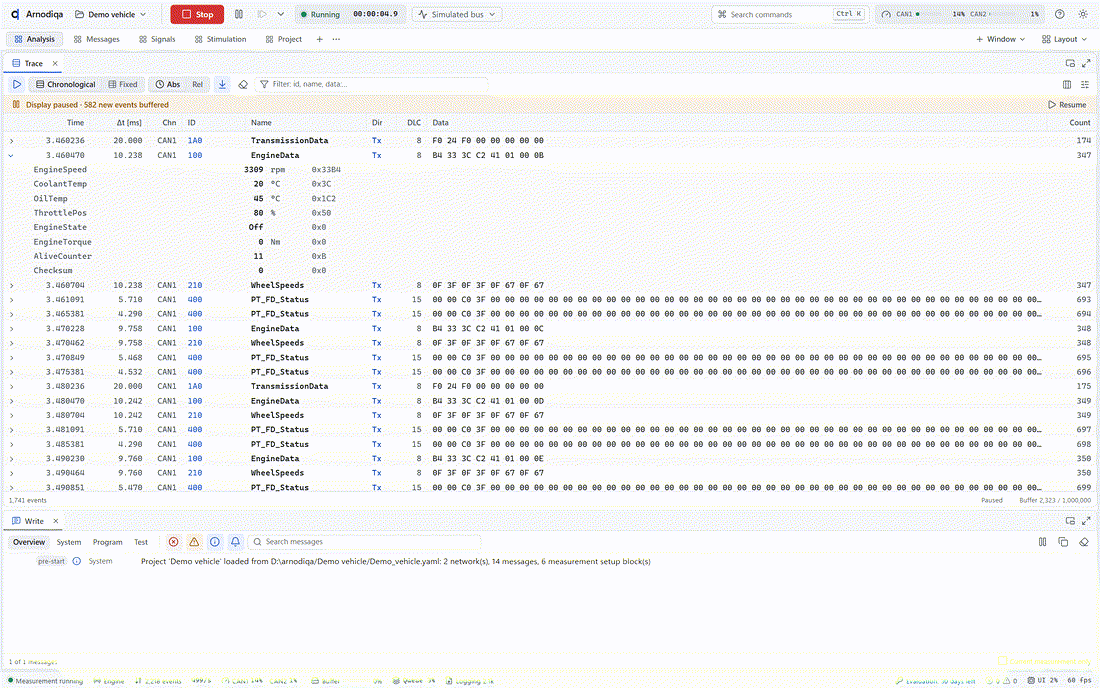The height and width of the screenshot is (688, 1100).
Task: Open dropdown arrow next to step icon
Action: [281, 14]
